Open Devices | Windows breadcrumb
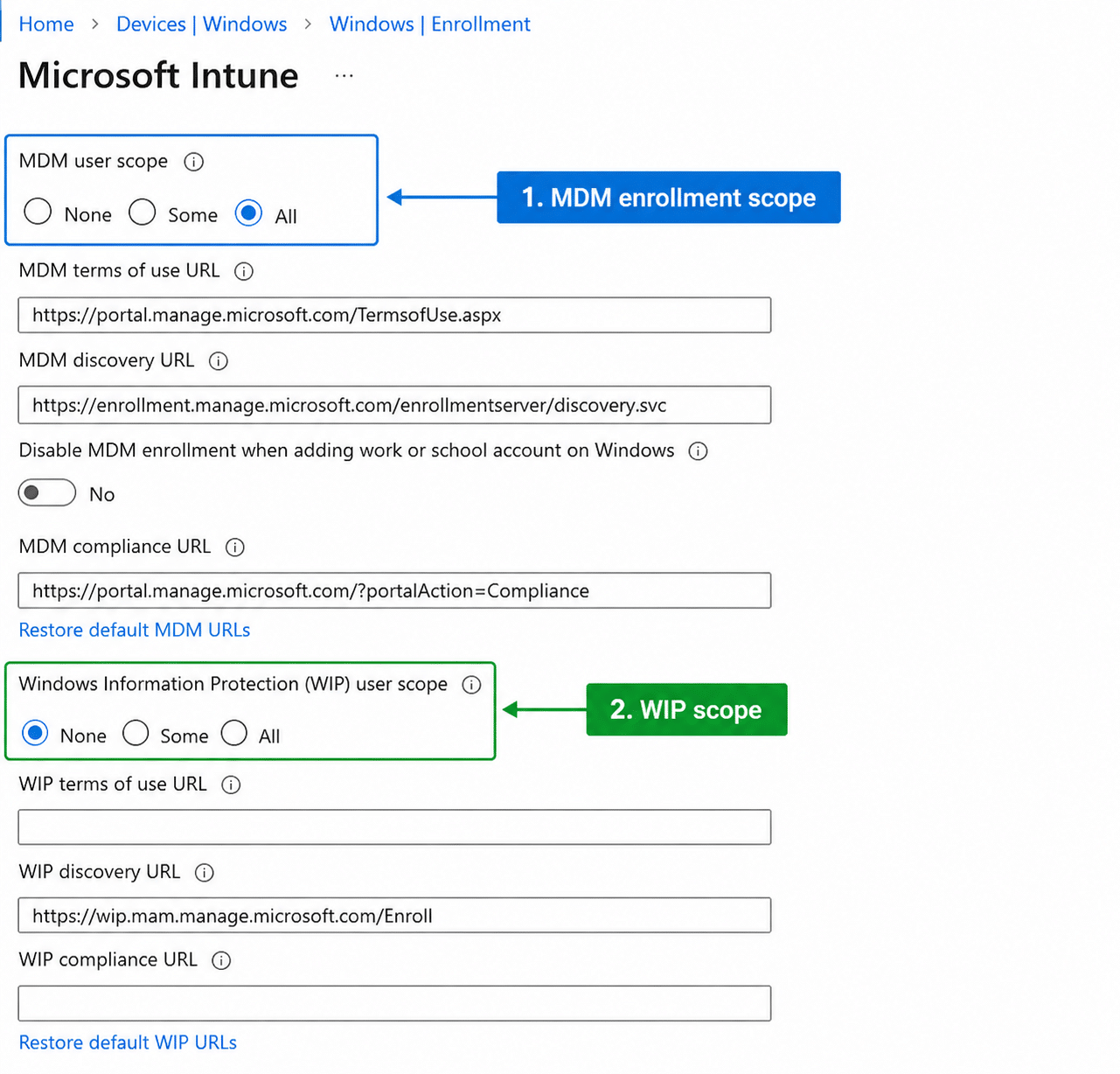 click(x=201, y=24)
